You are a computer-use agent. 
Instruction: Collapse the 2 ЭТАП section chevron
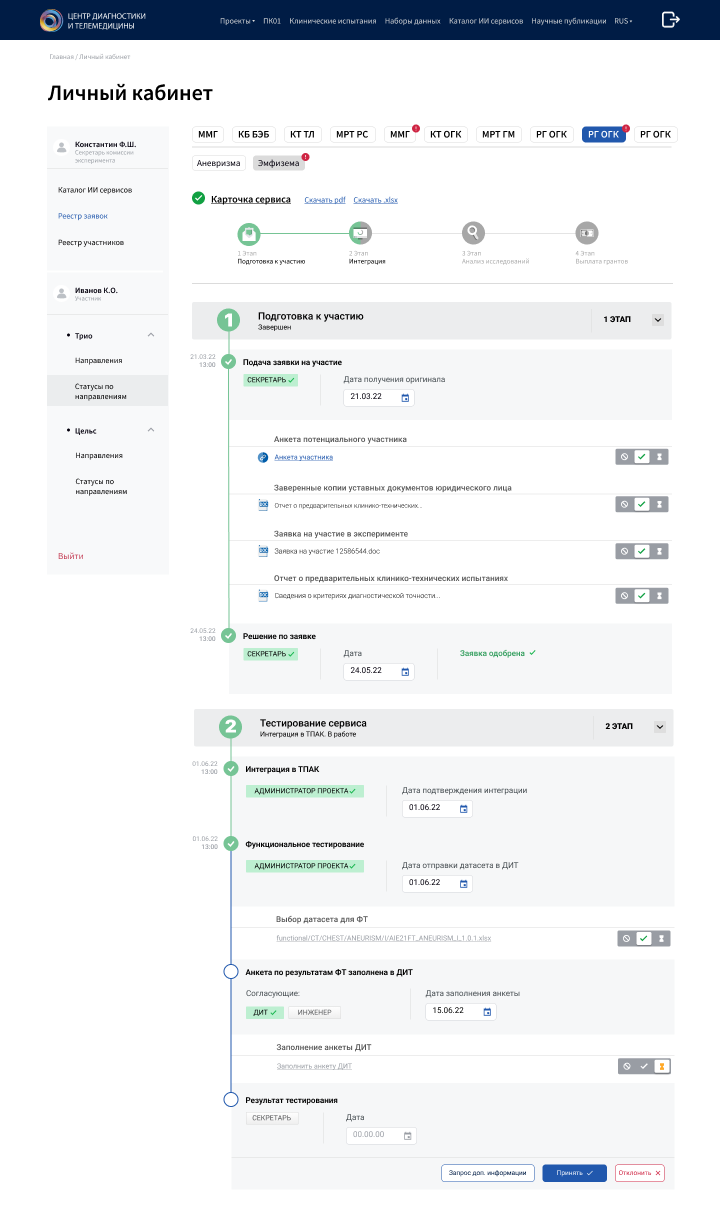point(659,727)
